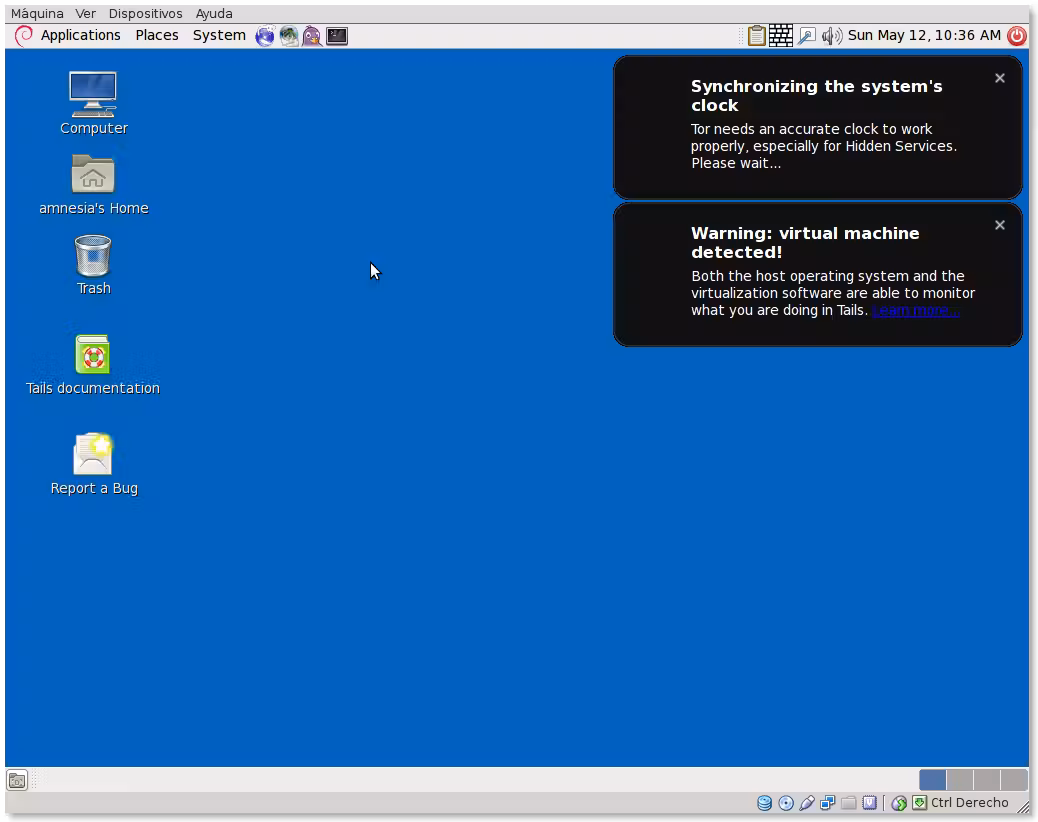
Task: Switch to fourth workspace in switcher
Action: pyautogui.click(x=1014, y=780)
